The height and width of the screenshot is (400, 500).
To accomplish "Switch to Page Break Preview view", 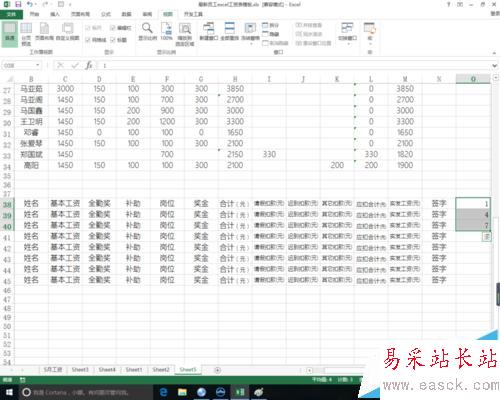I will [x=26, y=34].
